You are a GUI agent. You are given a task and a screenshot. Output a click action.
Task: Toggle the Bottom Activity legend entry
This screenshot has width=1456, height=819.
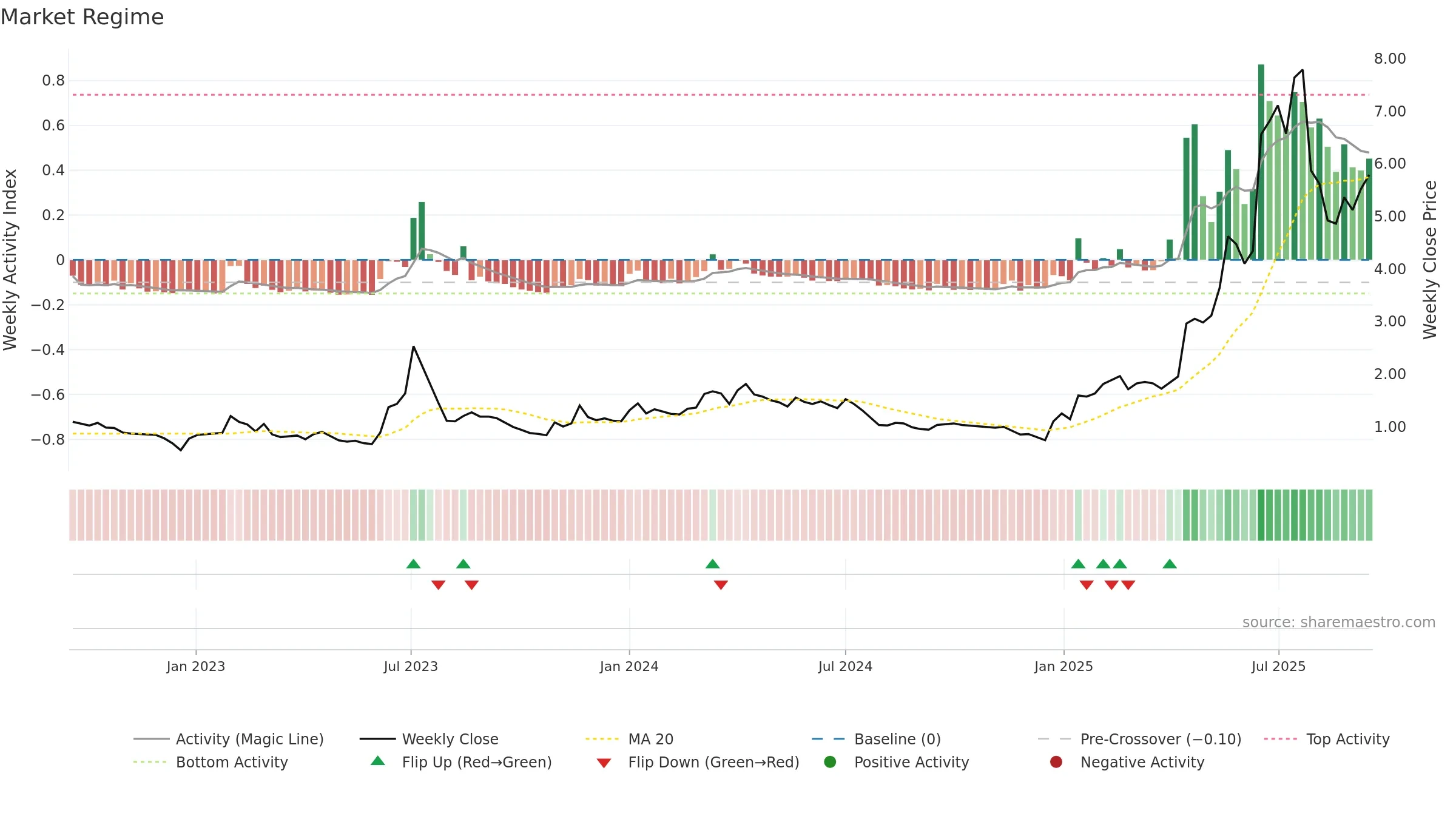211,762
